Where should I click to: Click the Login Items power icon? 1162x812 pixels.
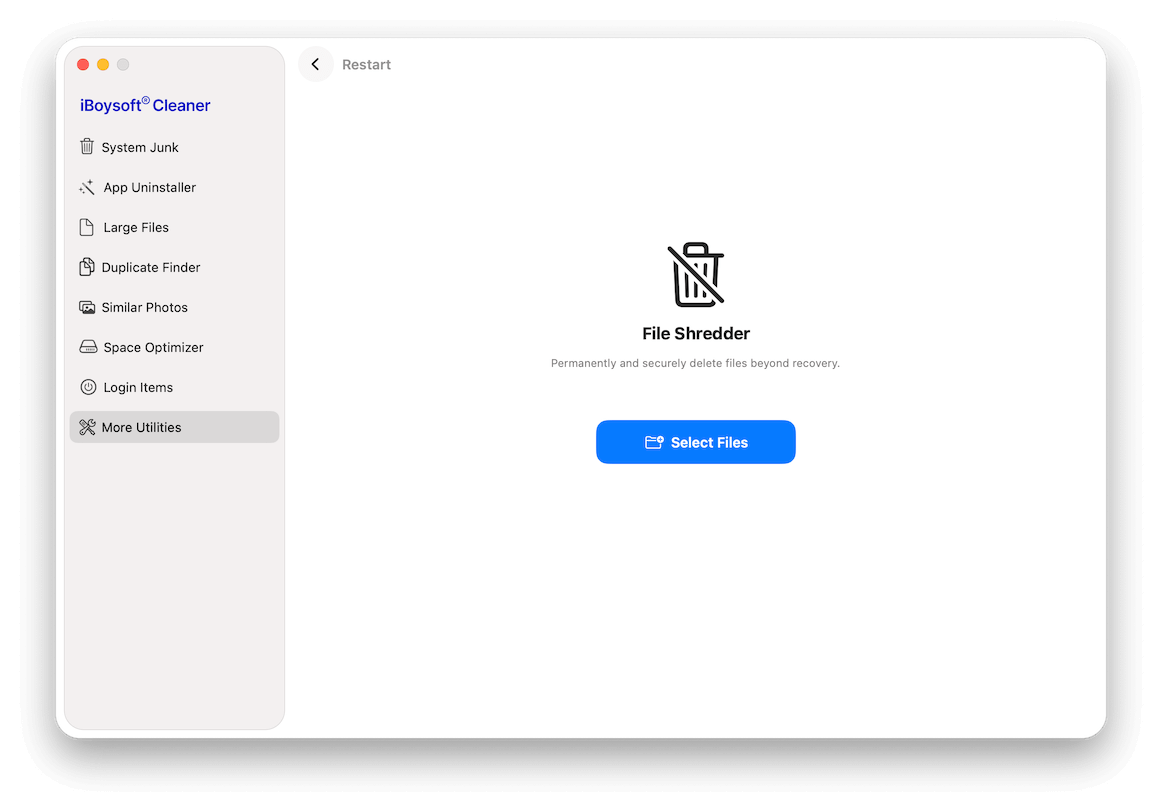[88, 387]
